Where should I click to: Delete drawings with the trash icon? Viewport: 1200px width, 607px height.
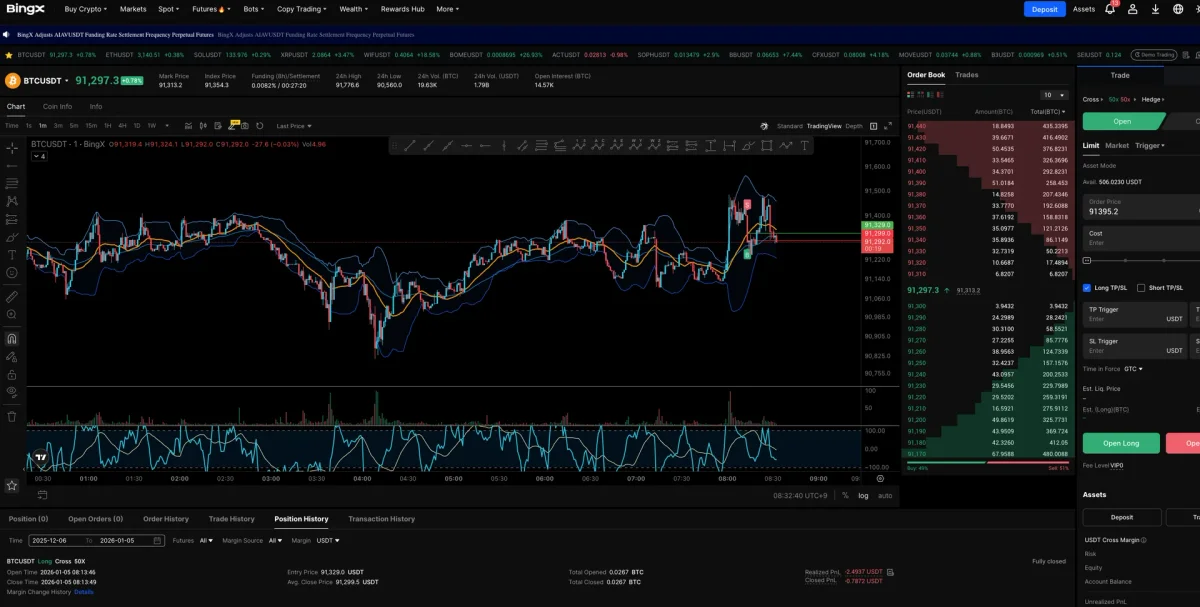[x=12, y=416]
